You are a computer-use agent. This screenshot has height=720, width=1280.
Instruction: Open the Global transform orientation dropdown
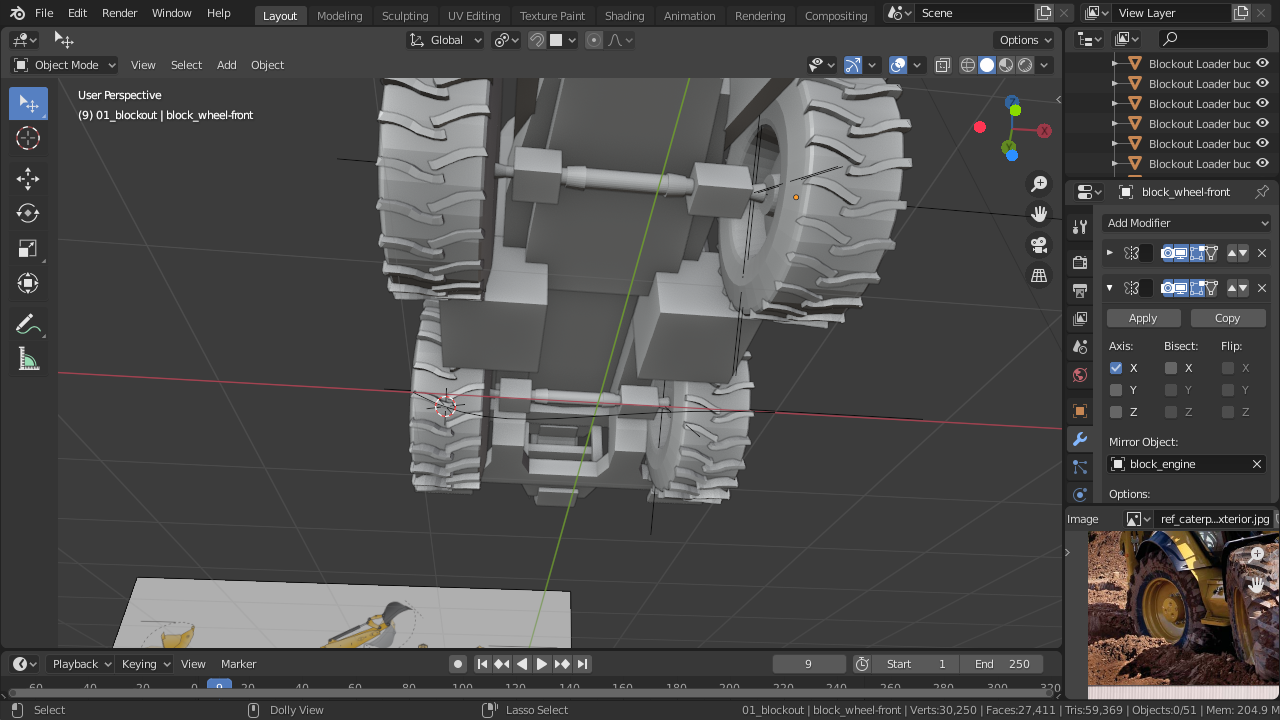coord(446,40)
